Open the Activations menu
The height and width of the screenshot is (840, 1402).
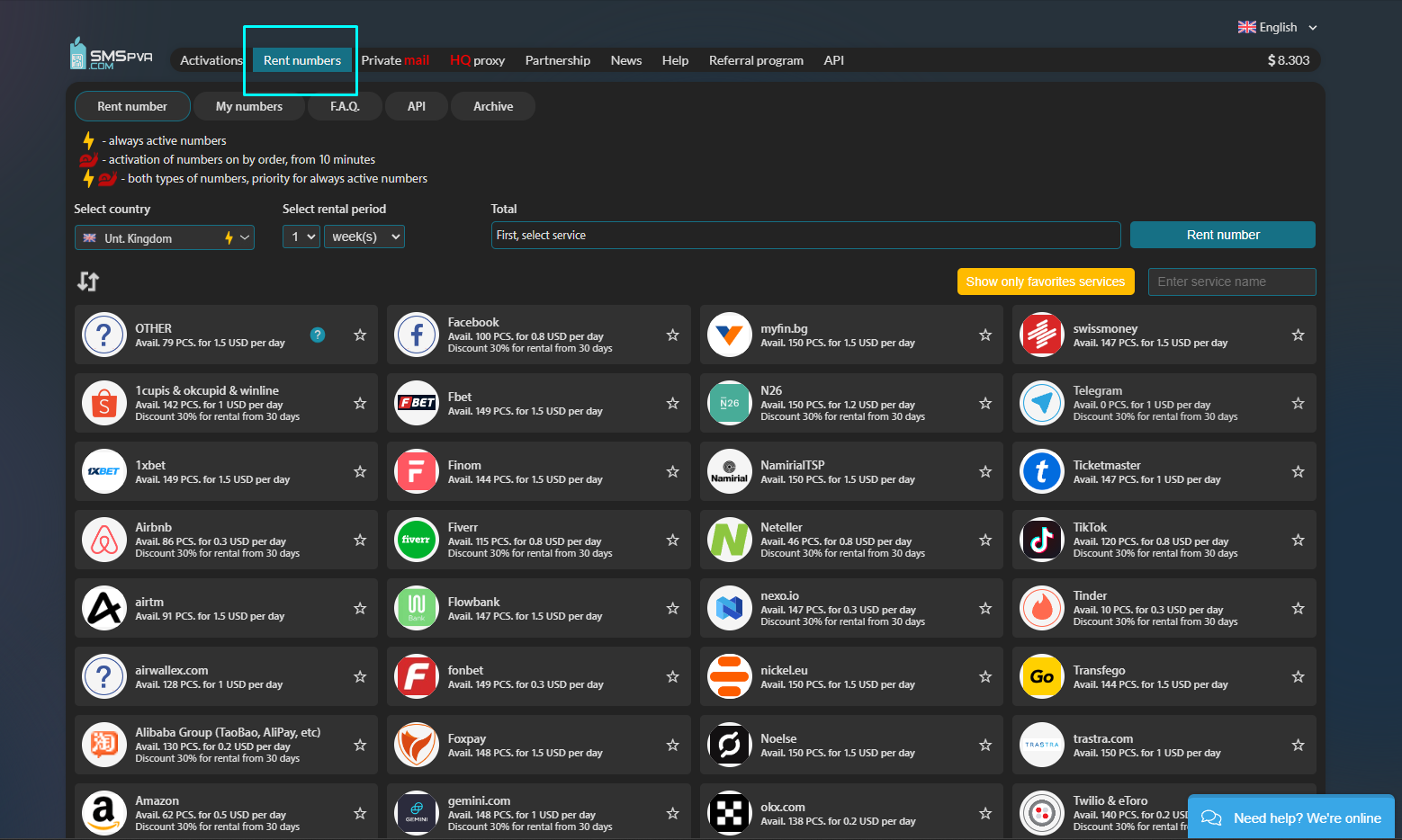[x=211, y=60]
